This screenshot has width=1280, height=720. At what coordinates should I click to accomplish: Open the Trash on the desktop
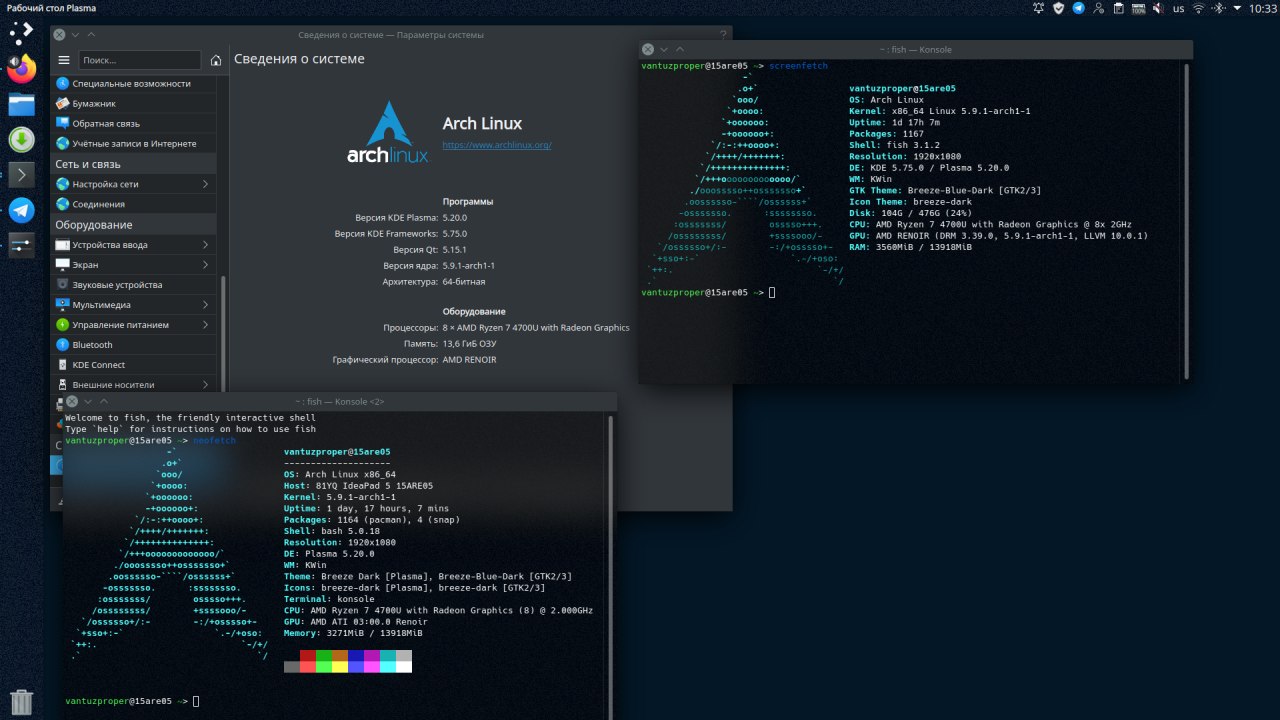click(21, 702)
